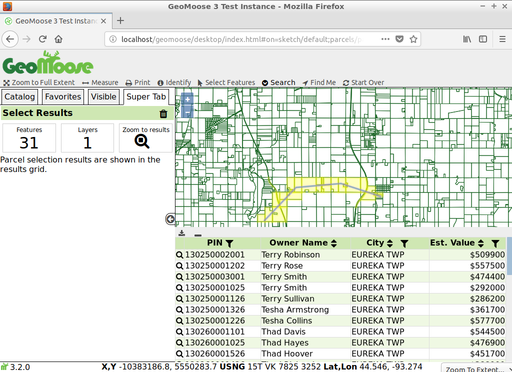This screenshot has height=372, width=512.
Task: Choose the Select Features tool
Action: click(x=226, y=82)
